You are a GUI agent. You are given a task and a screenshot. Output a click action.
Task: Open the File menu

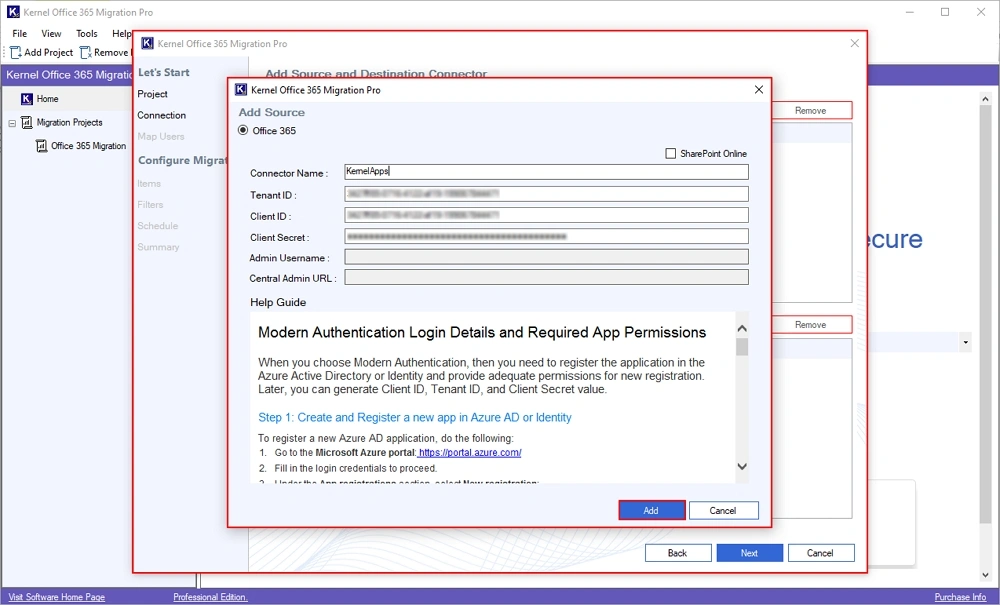[x=18, y=33]
